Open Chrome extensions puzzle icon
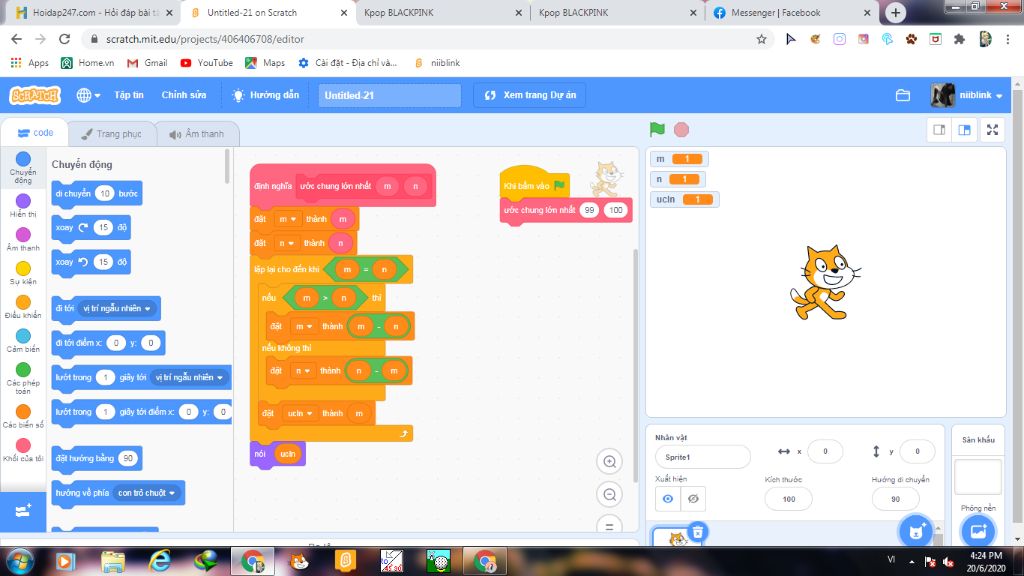Screen dimensions: 1024x576 tap(959, 39)
